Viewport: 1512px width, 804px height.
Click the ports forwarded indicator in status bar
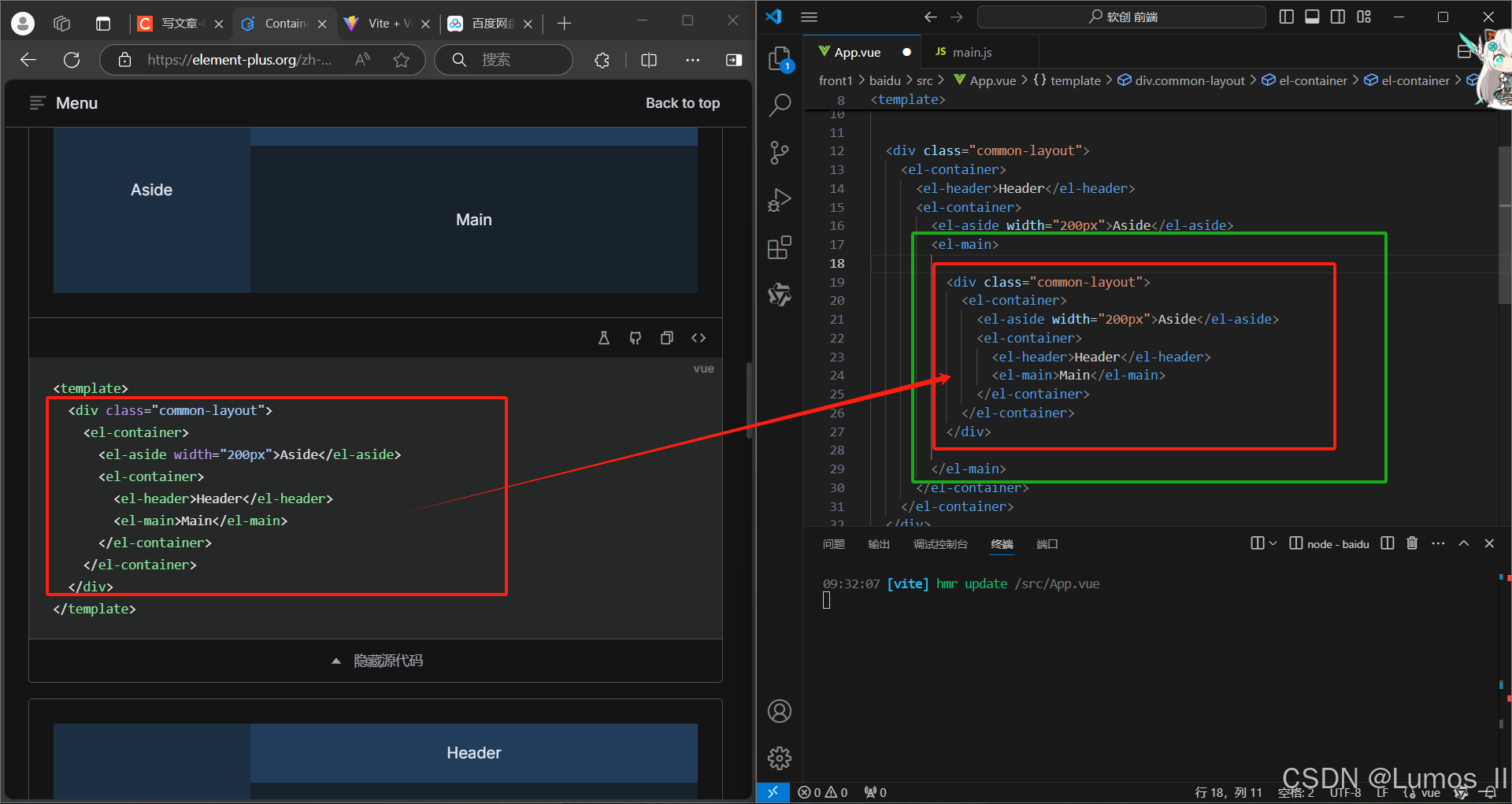point(875,792)
